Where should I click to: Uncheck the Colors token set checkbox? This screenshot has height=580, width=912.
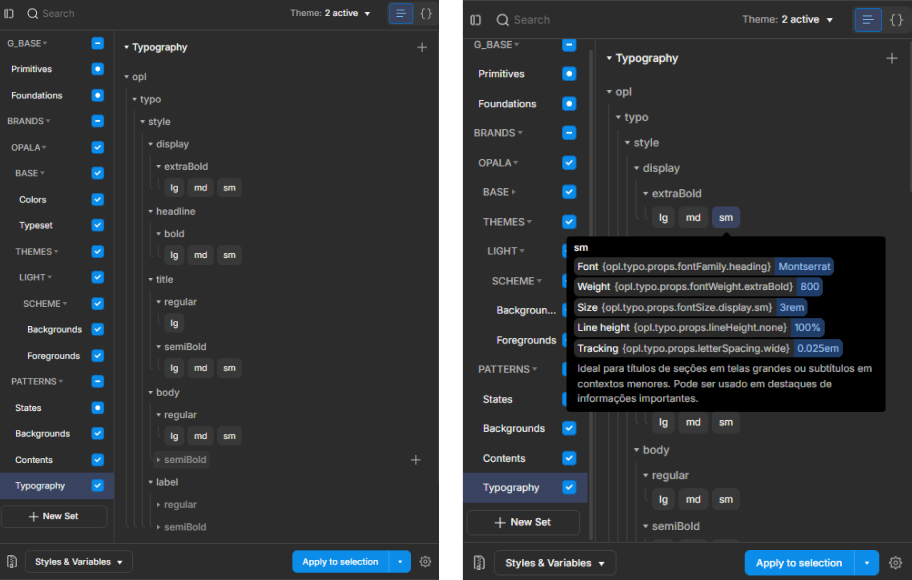pyautogui.click(x=97, y=199)
